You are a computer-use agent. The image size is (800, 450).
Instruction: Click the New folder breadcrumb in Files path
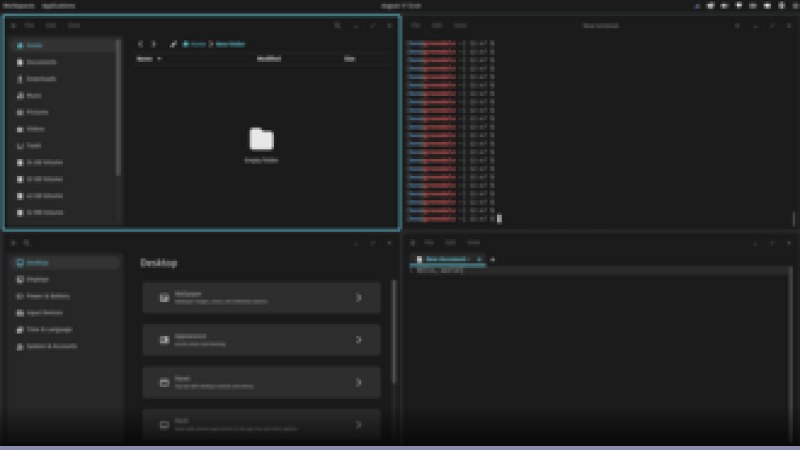point(230,44)
